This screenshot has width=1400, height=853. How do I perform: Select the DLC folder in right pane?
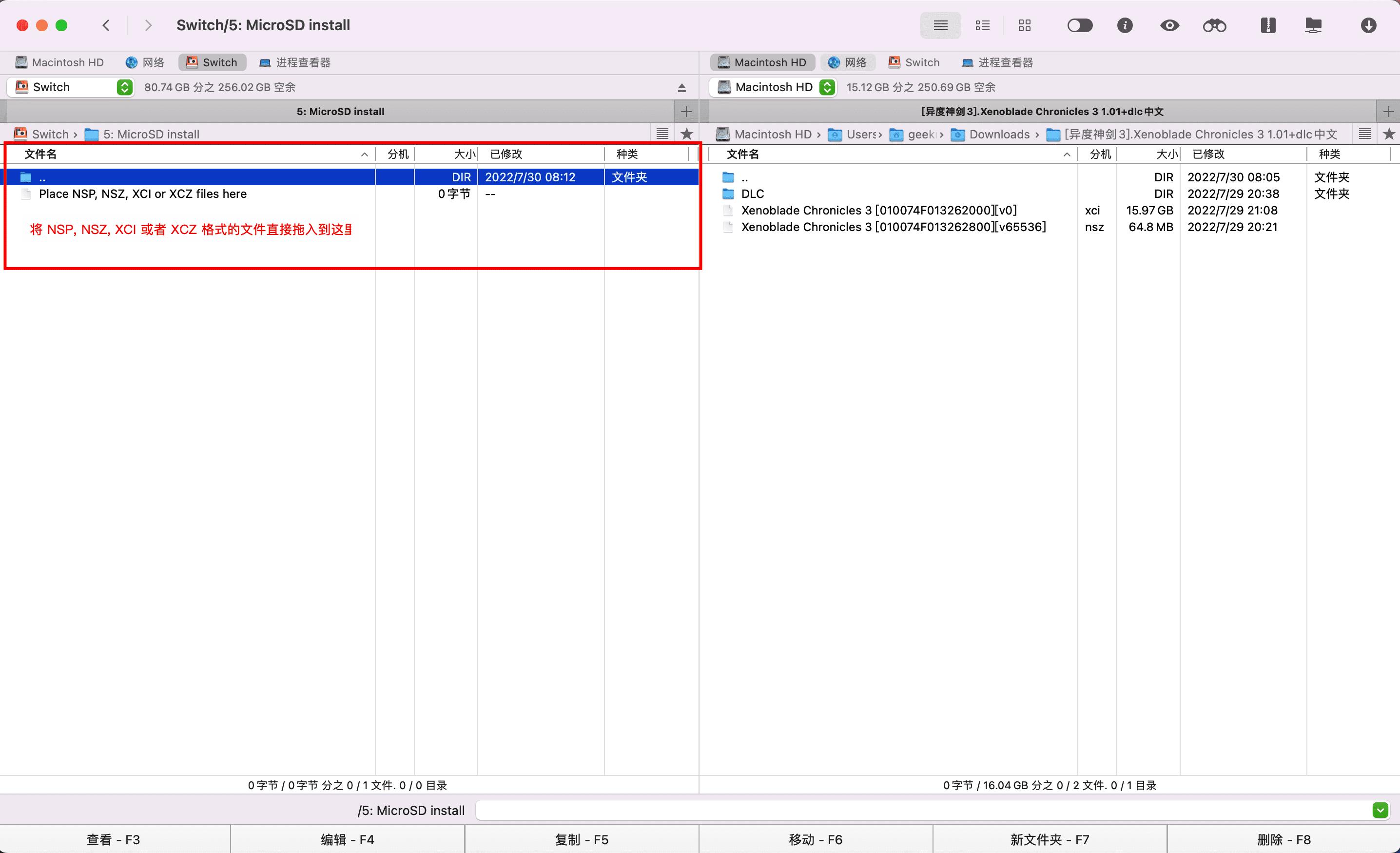click(x=752, y=194)
